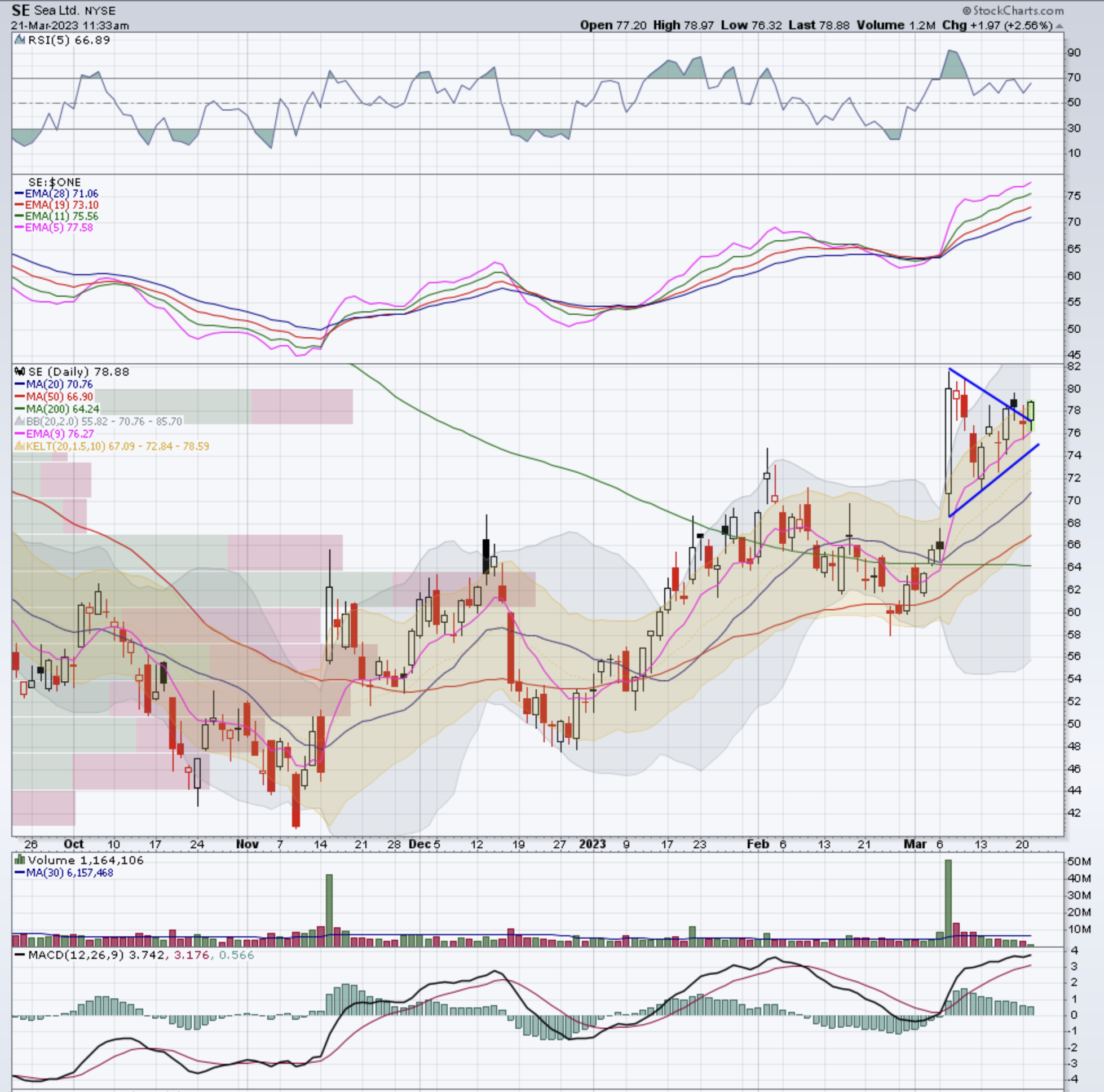Image resolution: width=1104 pixels, height=1092 pixels.
Task: Click the EMA(5) 77.58 legend entry
Action: [x=53, y=227]
